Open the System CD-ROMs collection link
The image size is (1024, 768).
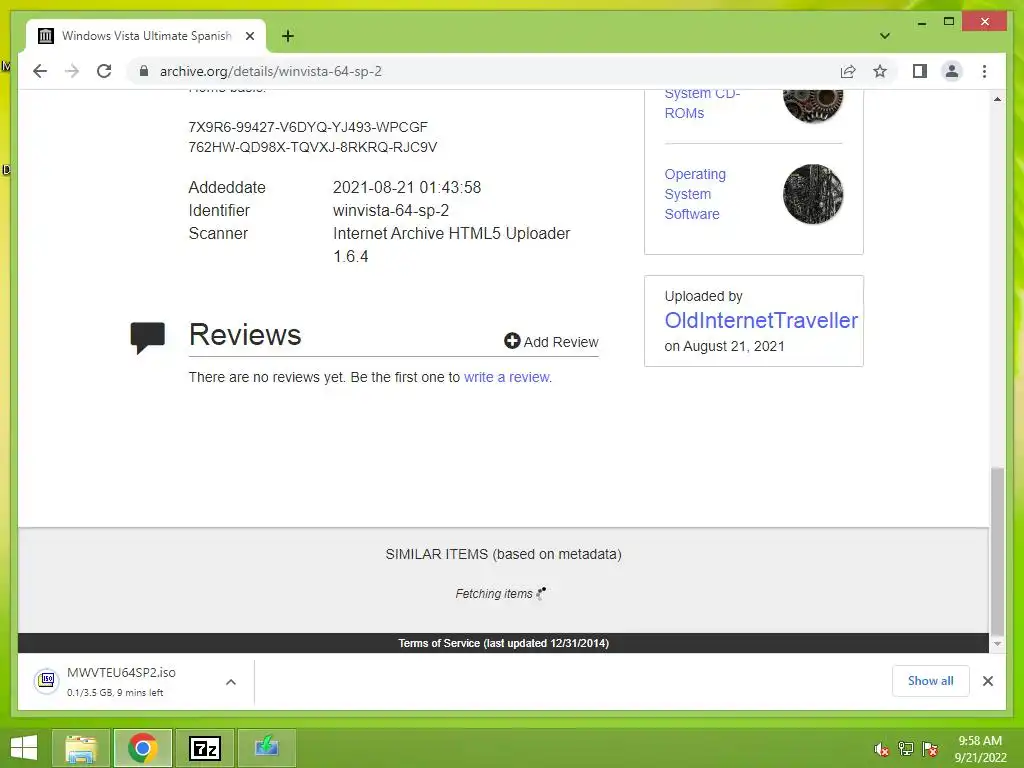click(x=702, y=103)
